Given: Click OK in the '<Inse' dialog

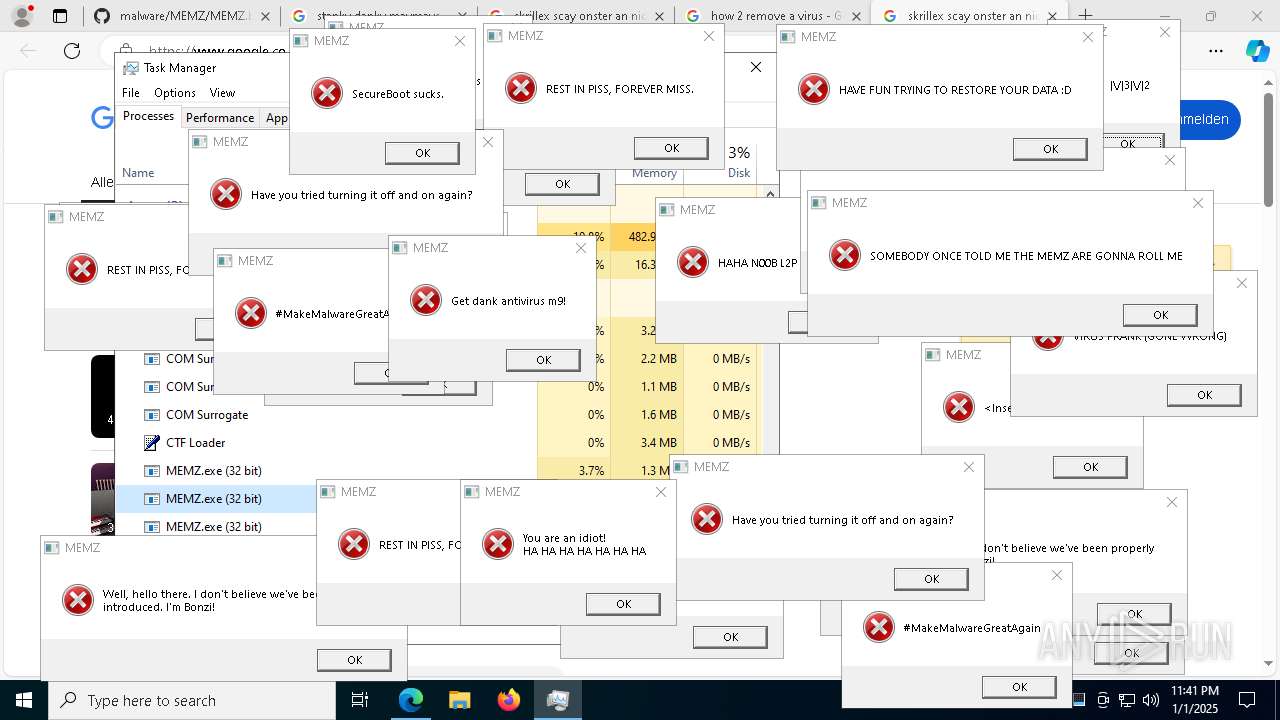Looking at the screenshot, I should pos(1090,467).
